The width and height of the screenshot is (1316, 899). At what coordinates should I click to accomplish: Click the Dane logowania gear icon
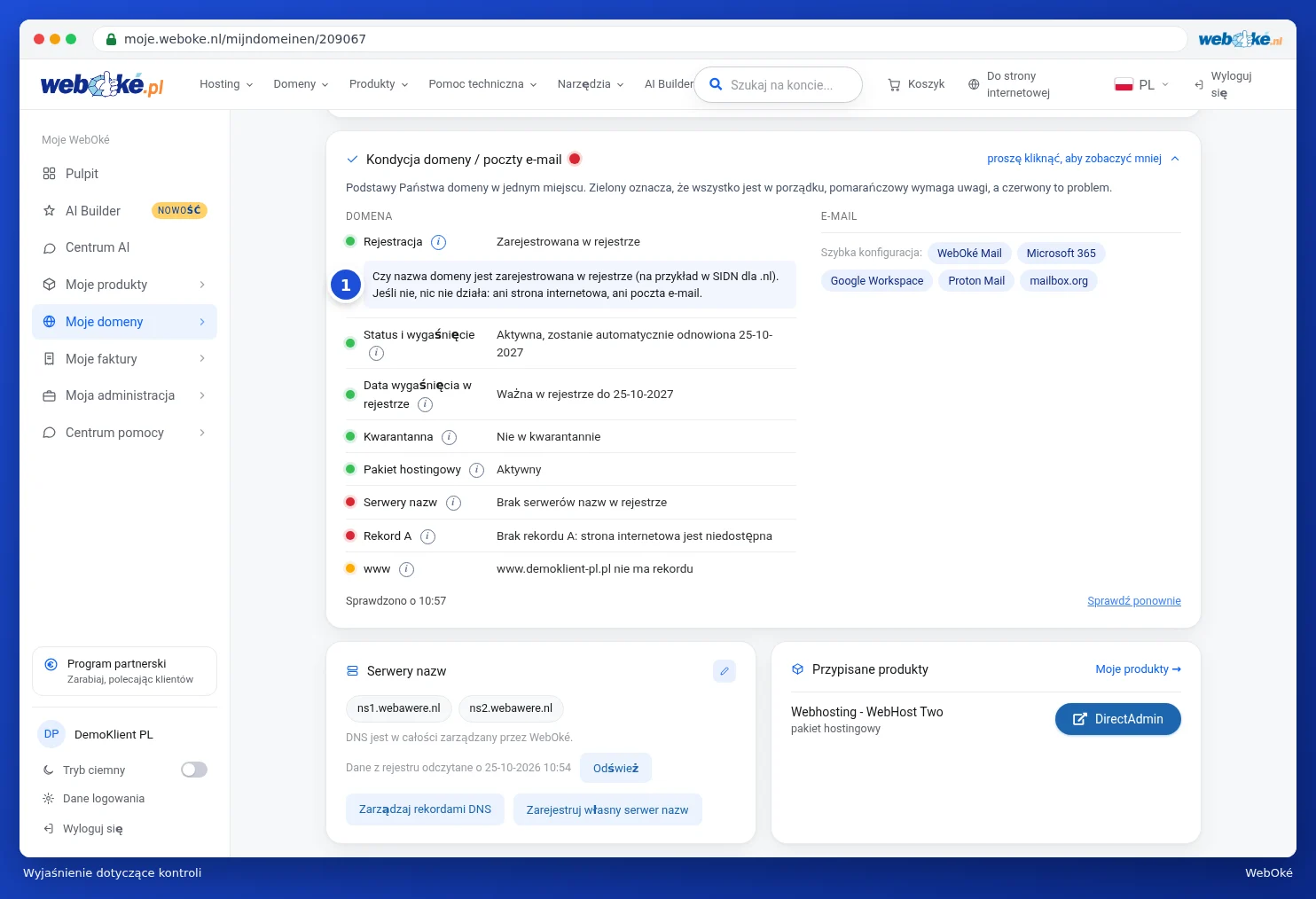pyautogui.click(x=49, y=799)
